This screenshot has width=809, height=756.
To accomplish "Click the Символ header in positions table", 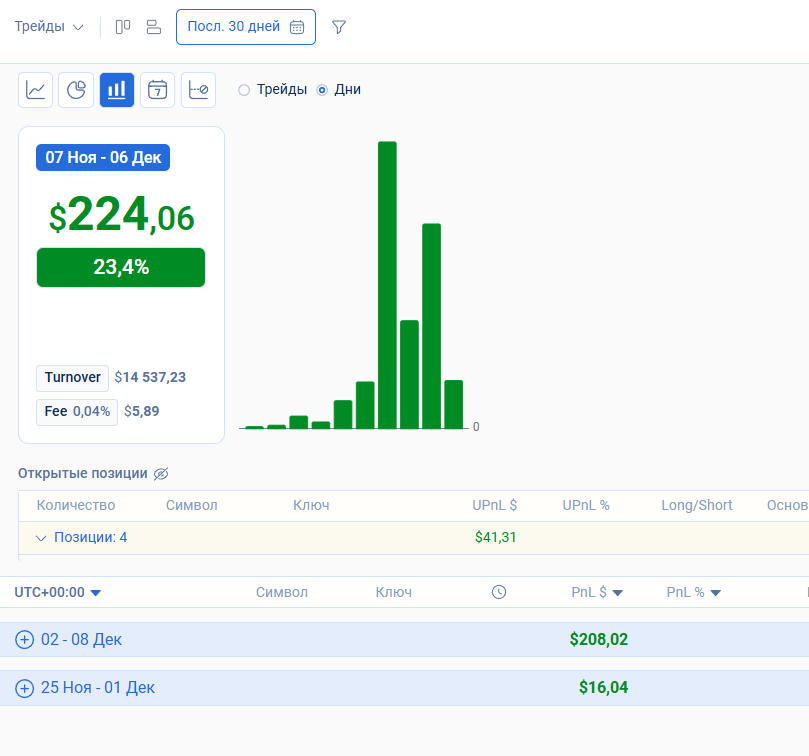I will (191, 505).
